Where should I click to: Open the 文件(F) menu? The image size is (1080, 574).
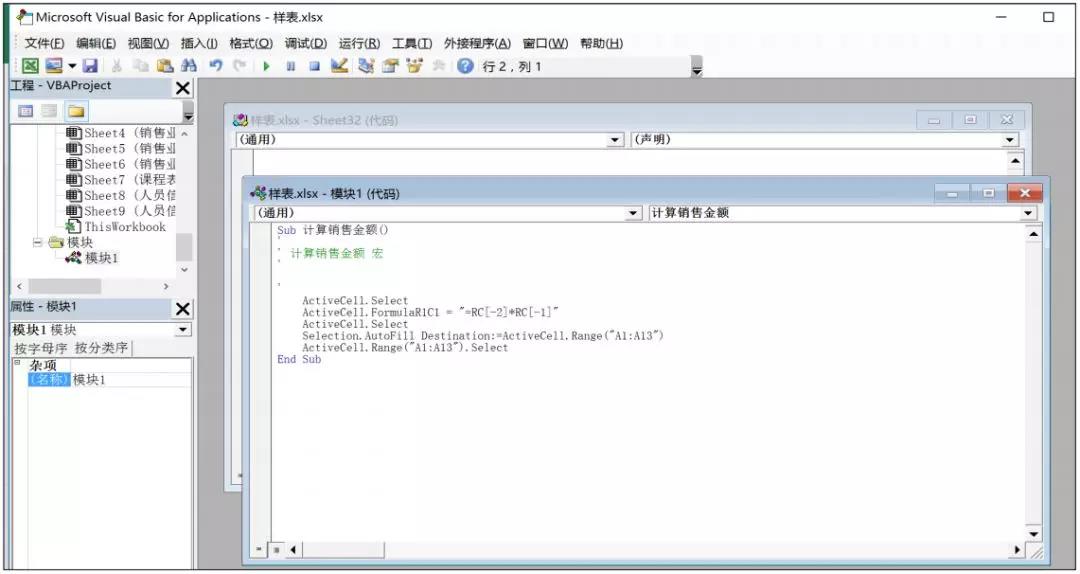(45, 43)
